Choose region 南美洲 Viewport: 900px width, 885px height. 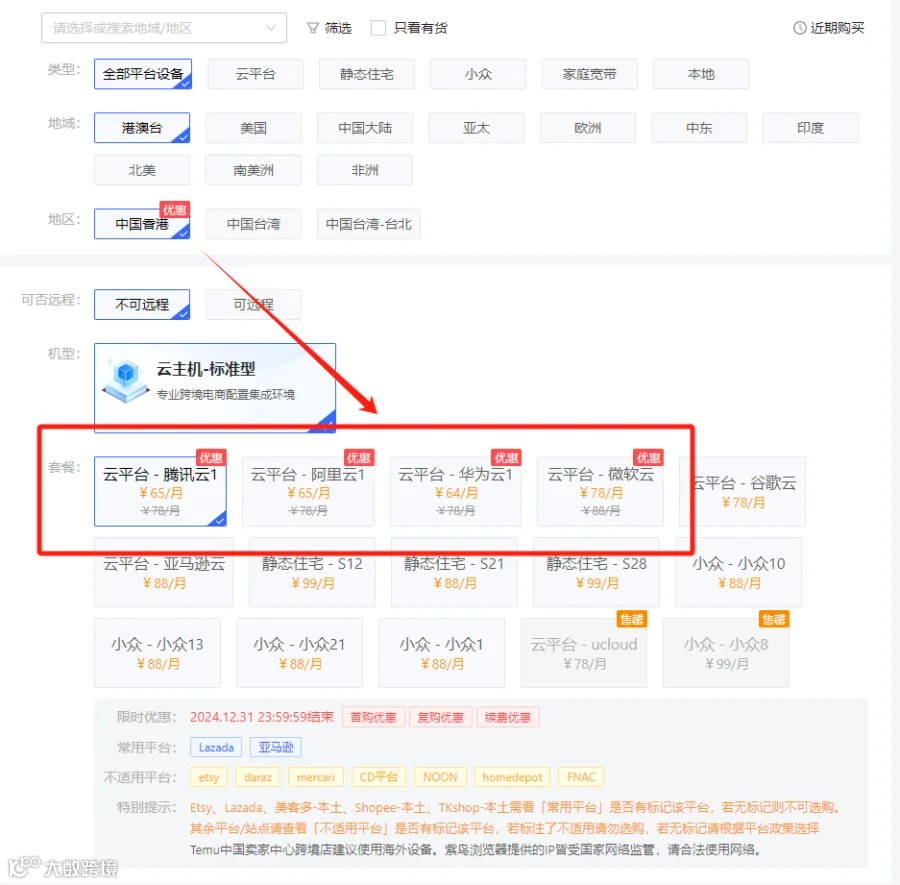253,170
